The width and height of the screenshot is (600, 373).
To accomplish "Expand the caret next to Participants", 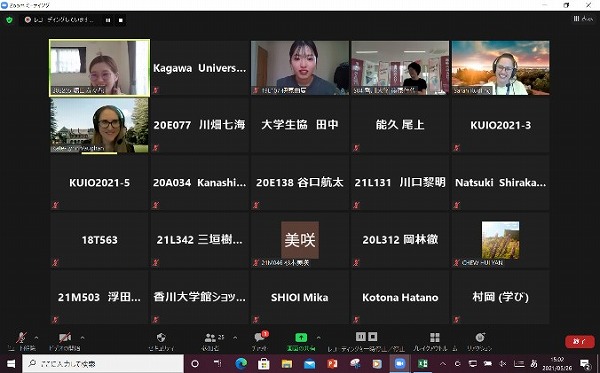I will [x=235, y=337].
